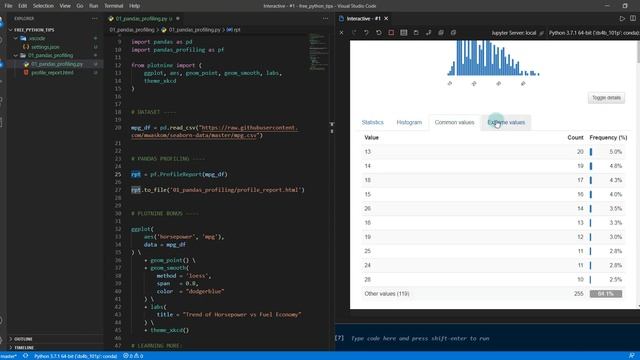
Task: Click the Toggle details button
Action: click(606, 98)
